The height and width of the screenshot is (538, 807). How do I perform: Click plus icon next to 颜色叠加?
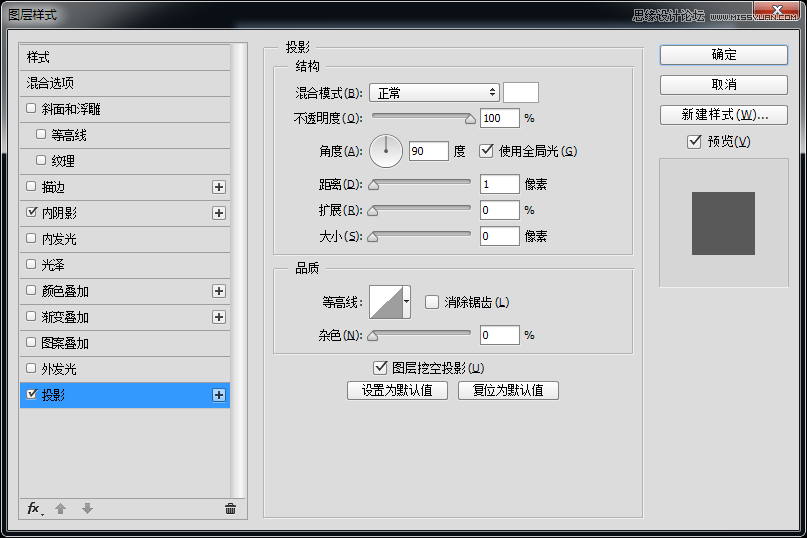coord(219,291)
